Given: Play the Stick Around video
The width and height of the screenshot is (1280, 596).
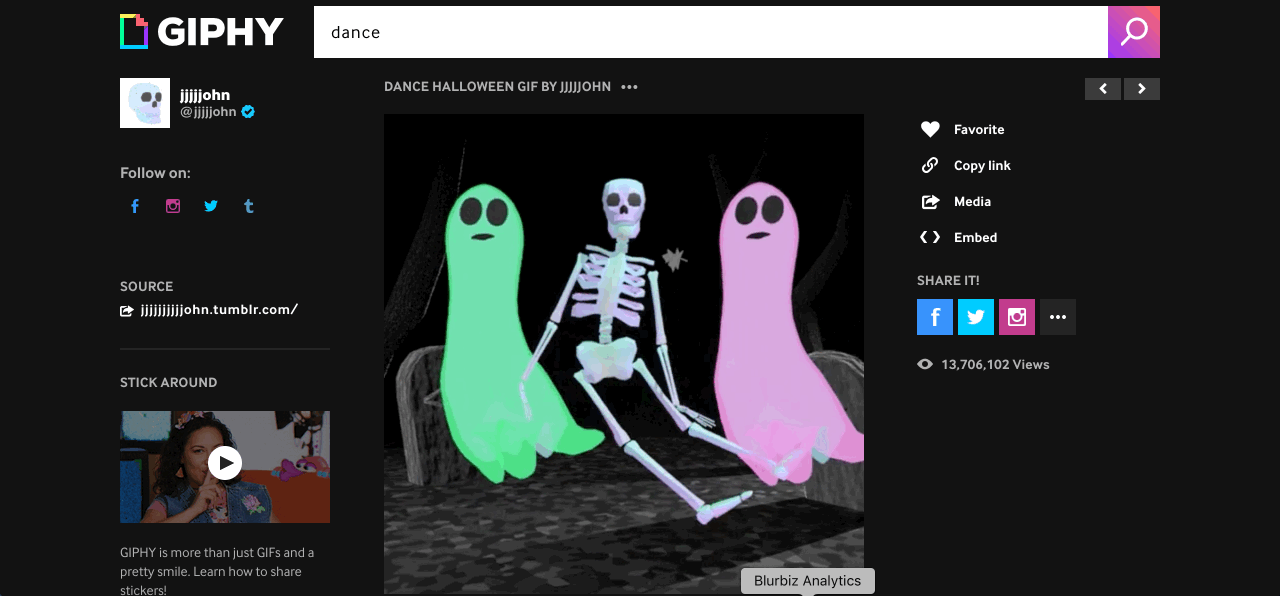Looking at the screenshot, I should click(225, 463).
